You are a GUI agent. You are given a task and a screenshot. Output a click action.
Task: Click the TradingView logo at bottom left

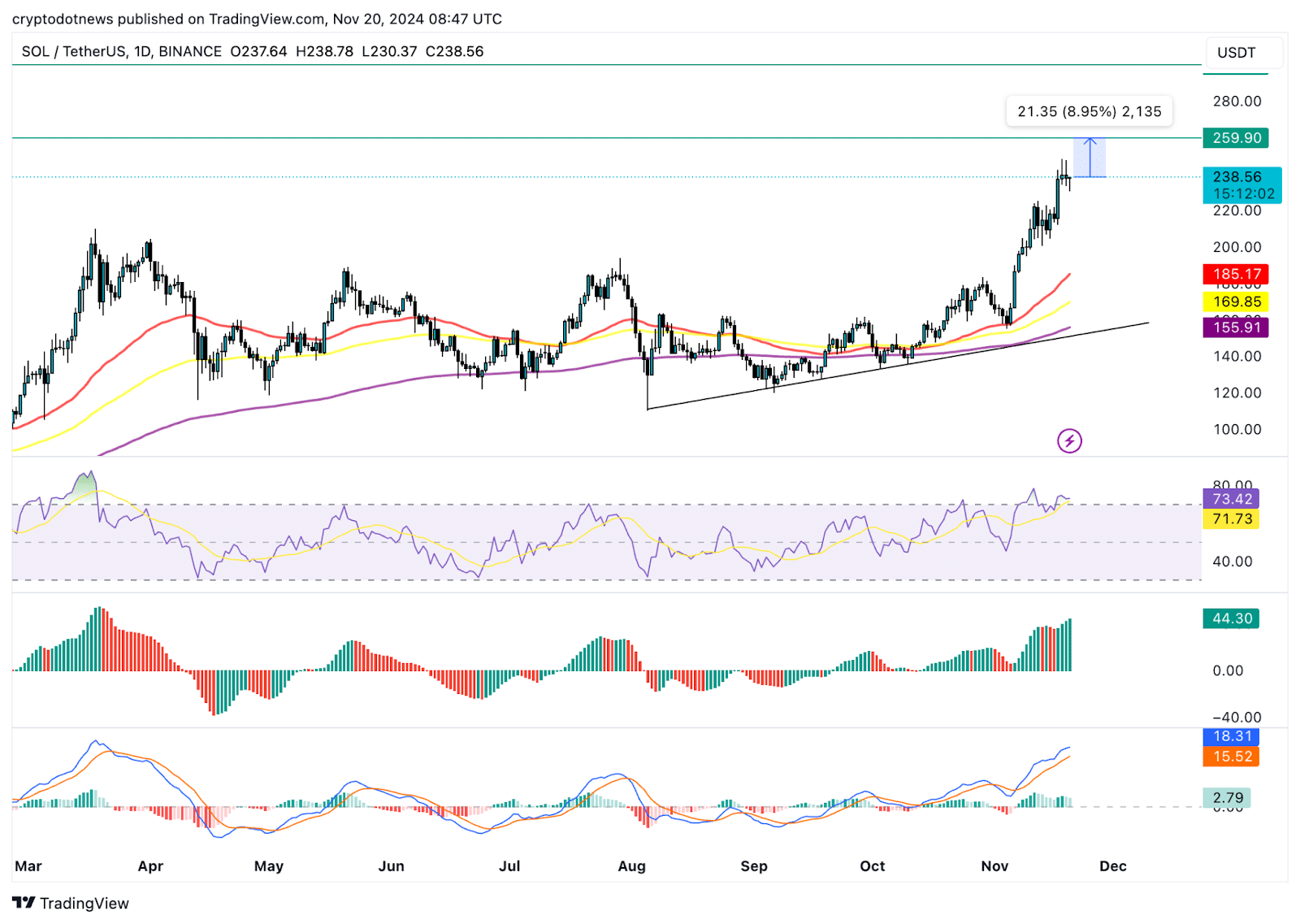click(x=71, y=903)
